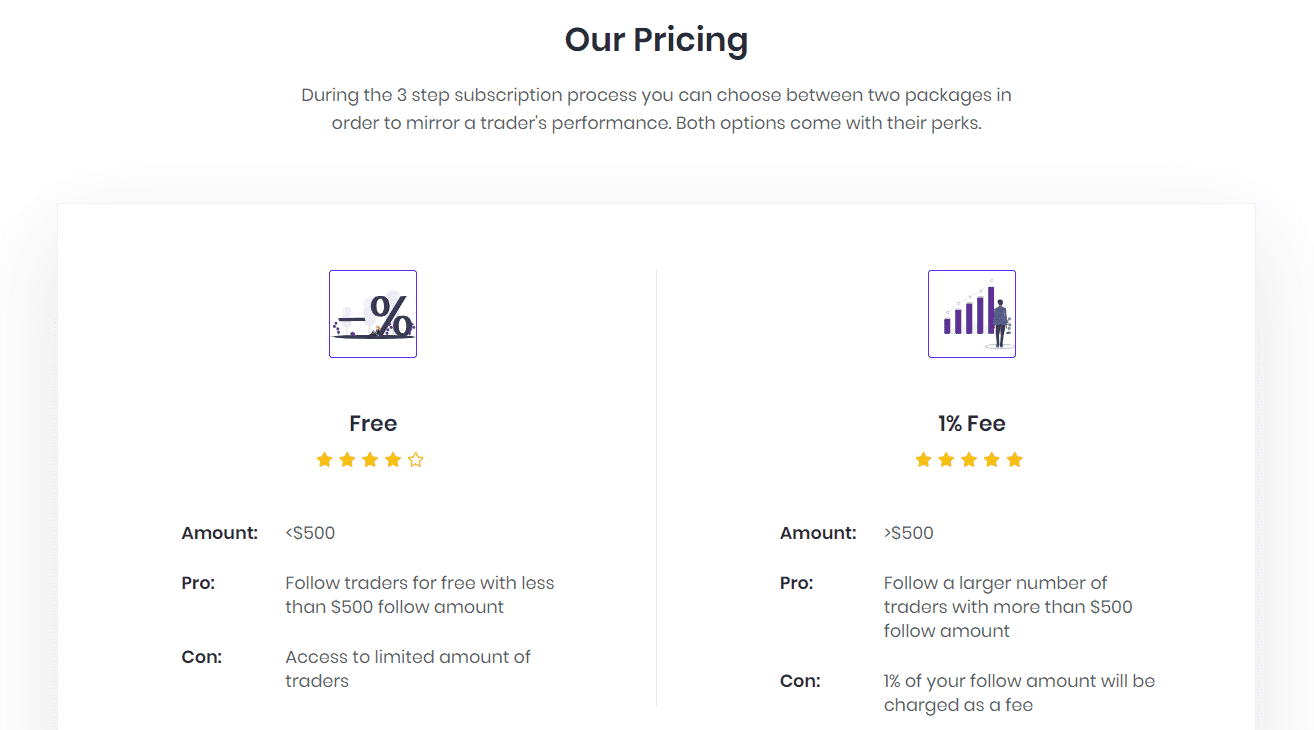The width and height of the screenshot is (1314, 730).
Task: Click the bar chart illustration icon
Action: click(x=972, y=314)
